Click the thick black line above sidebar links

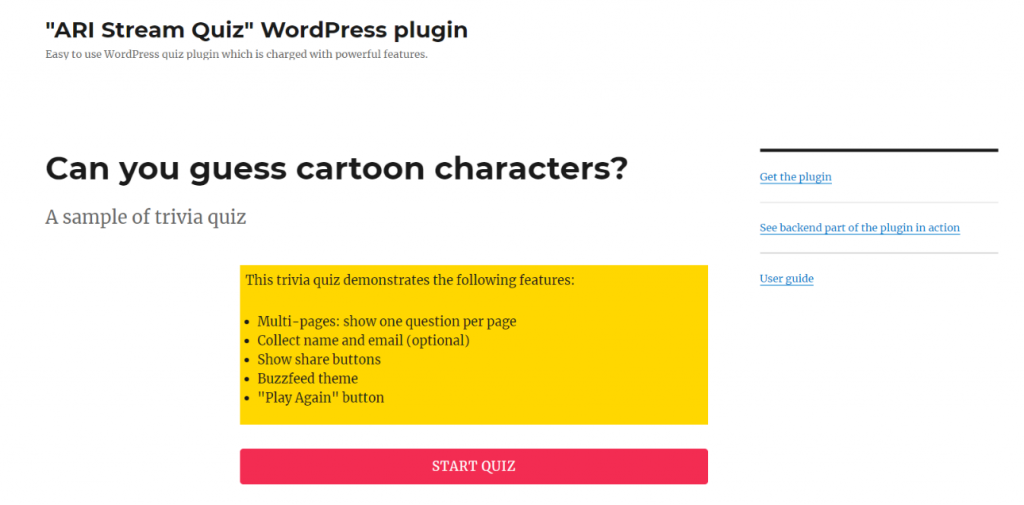[x=879, y=150]
